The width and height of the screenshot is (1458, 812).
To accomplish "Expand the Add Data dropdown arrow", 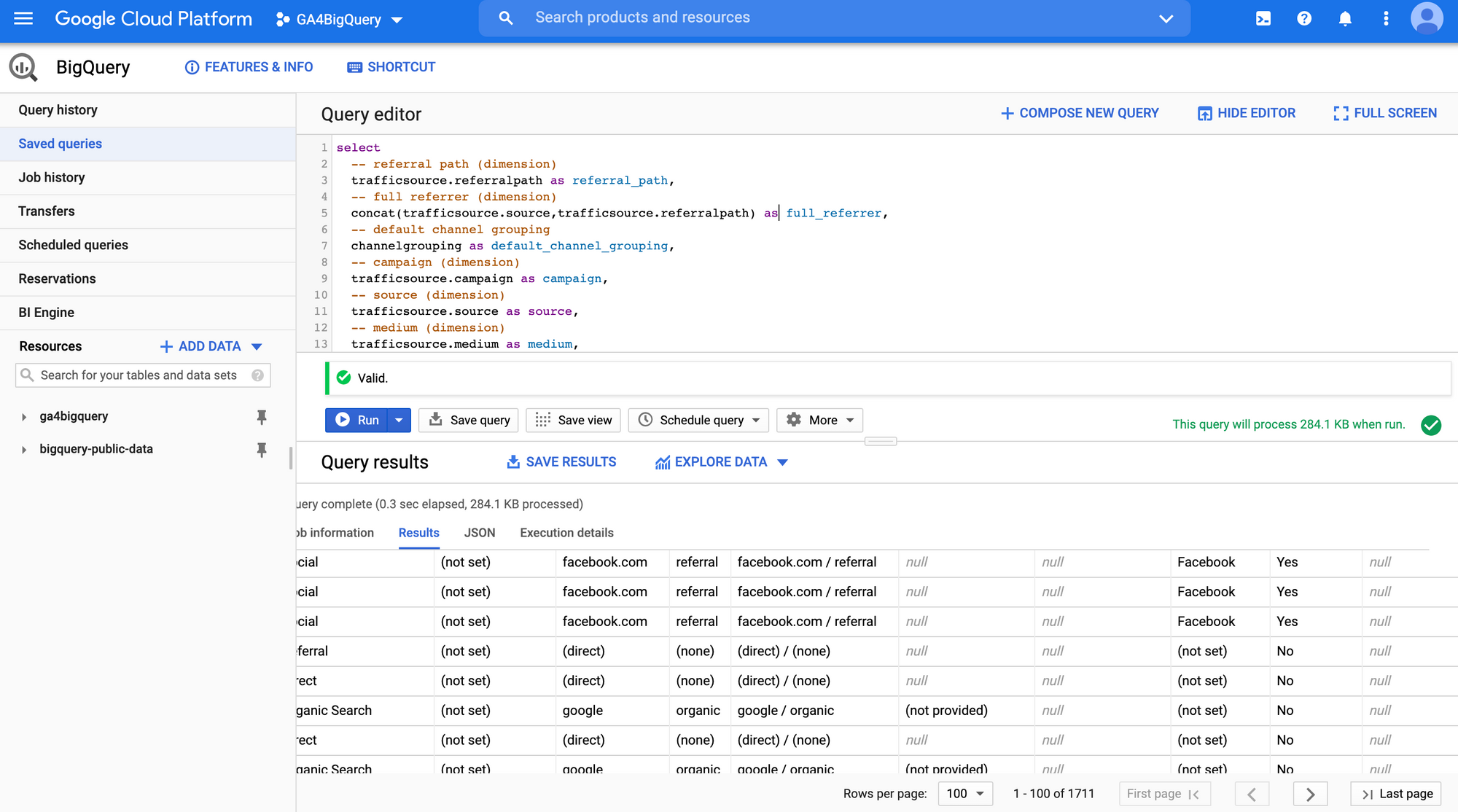I will [x=257, y=347].
